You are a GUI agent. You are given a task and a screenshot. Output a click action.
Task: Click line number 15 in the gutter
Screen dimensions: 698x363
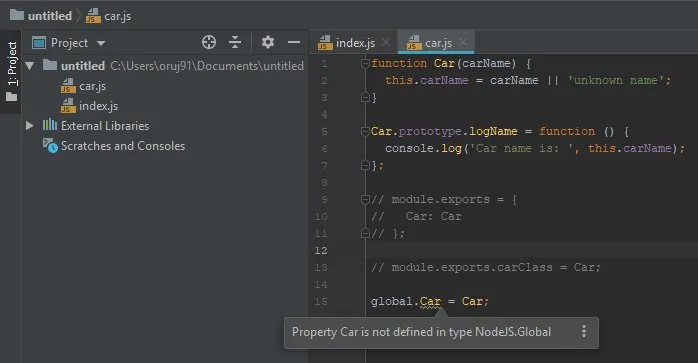tap(321, 302)
